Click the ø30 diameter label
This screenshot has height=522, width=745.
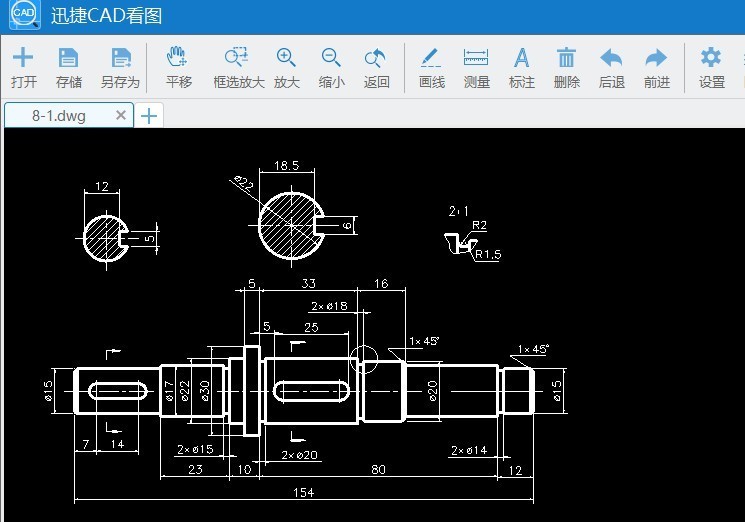point(205,391)
